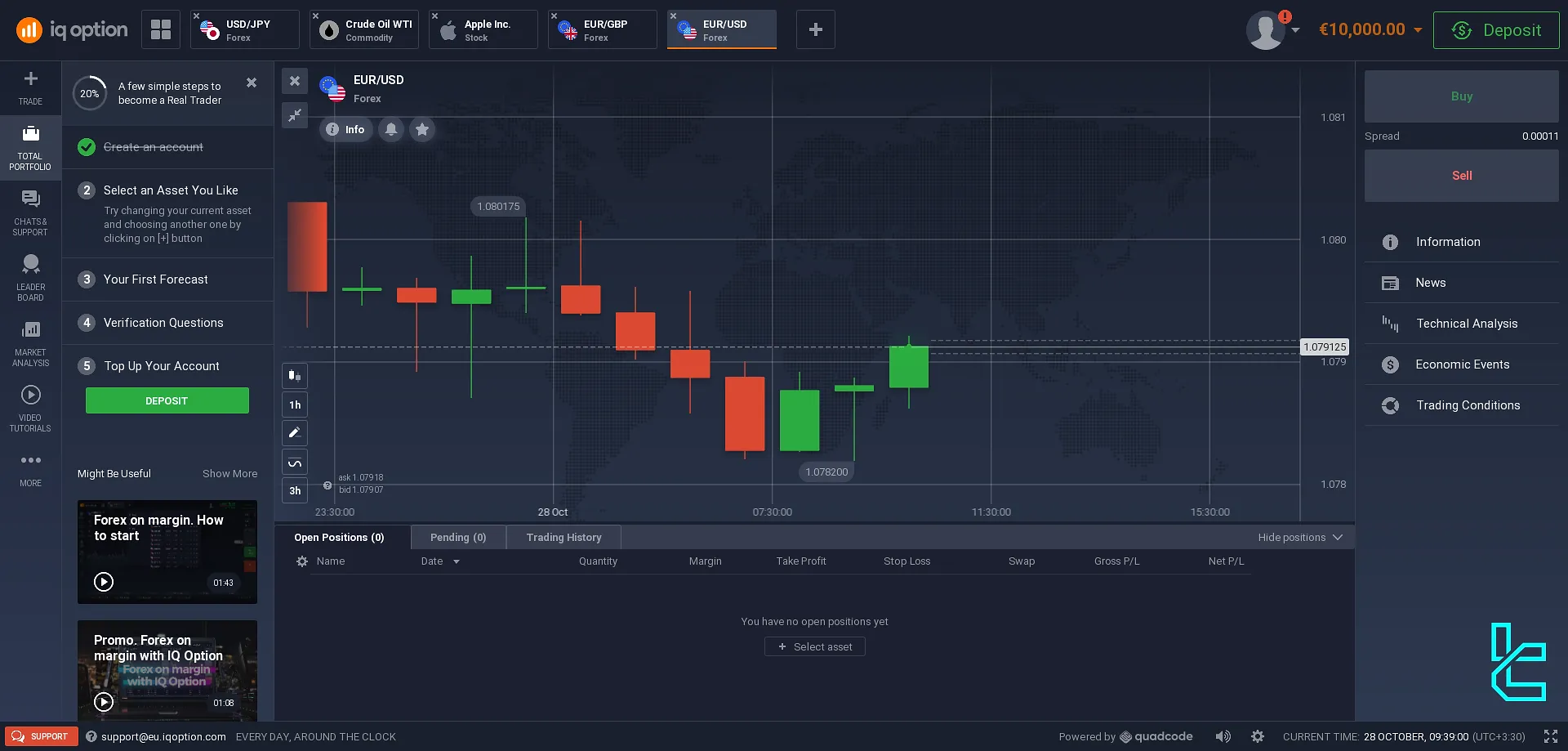This screenshot has height=751, width=1568.
Task: Click the Select asset button
Action: [x=814, y=646]
